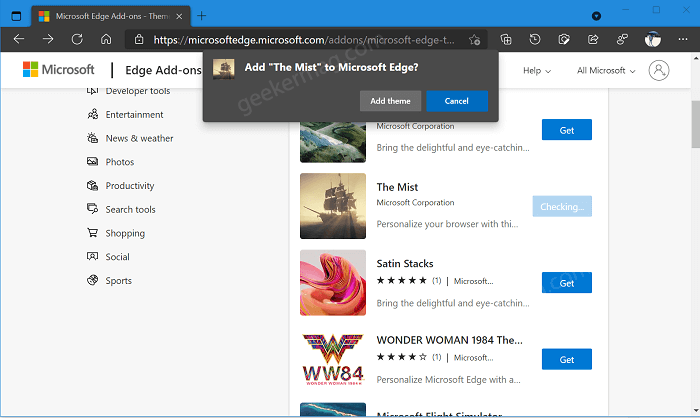Click the Checking... button for The Mist
Image resolution: width=700 pixels, height=418 pixels.
(x=562, y=206)
